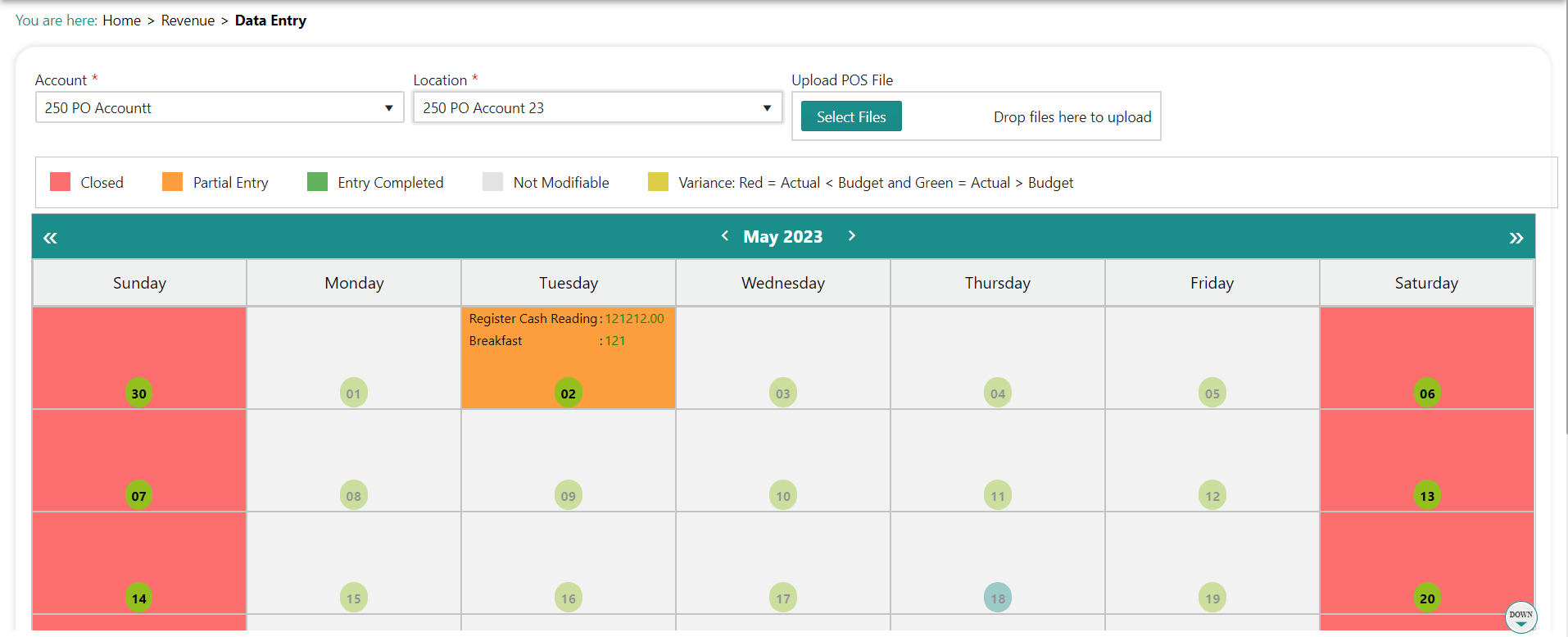Viewport: 1568px width, 637px height.
Task: Click the day 30 circle on Sunday
Action: point(139,394)
